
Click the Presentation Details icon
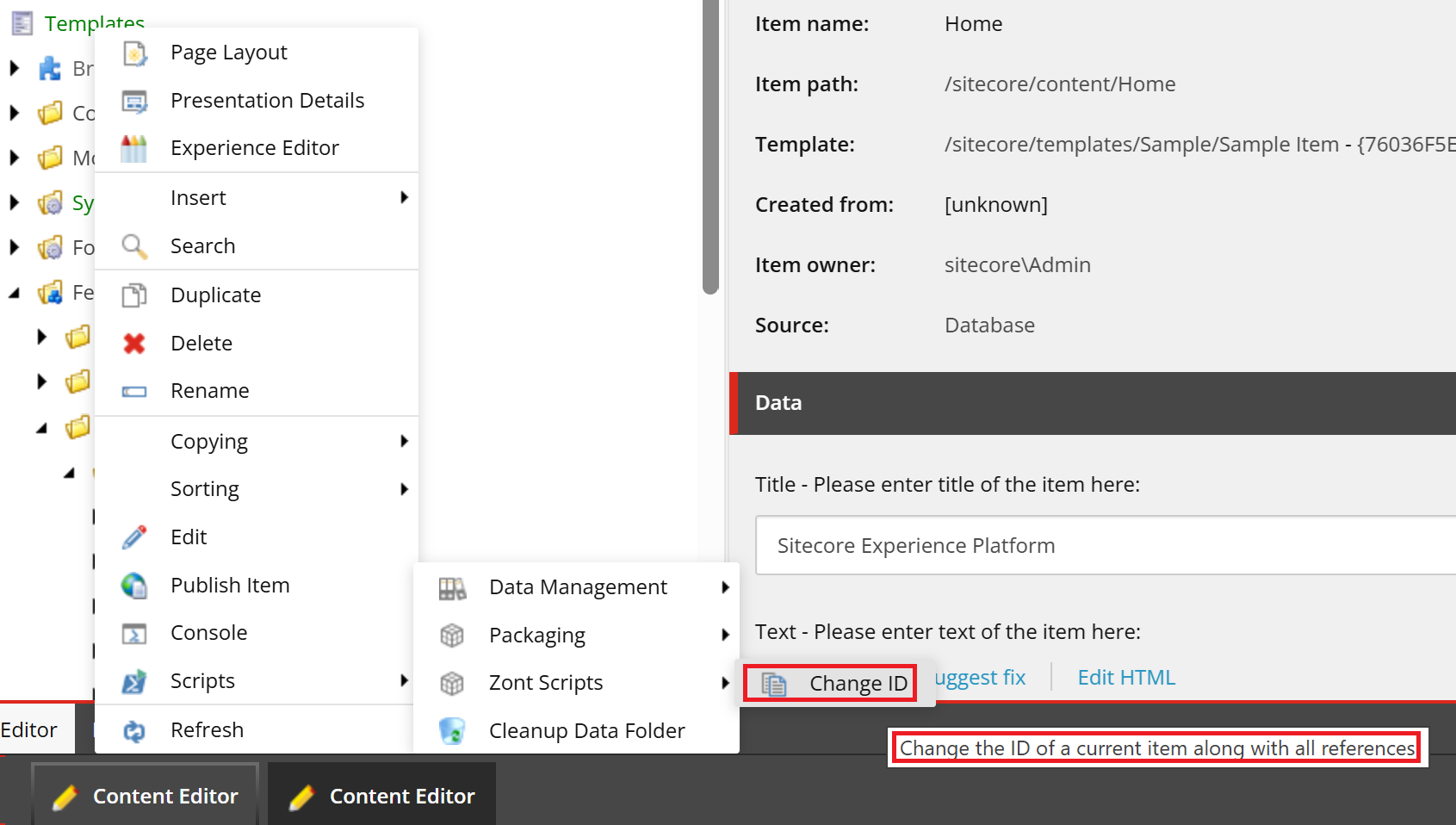(134, 102)
